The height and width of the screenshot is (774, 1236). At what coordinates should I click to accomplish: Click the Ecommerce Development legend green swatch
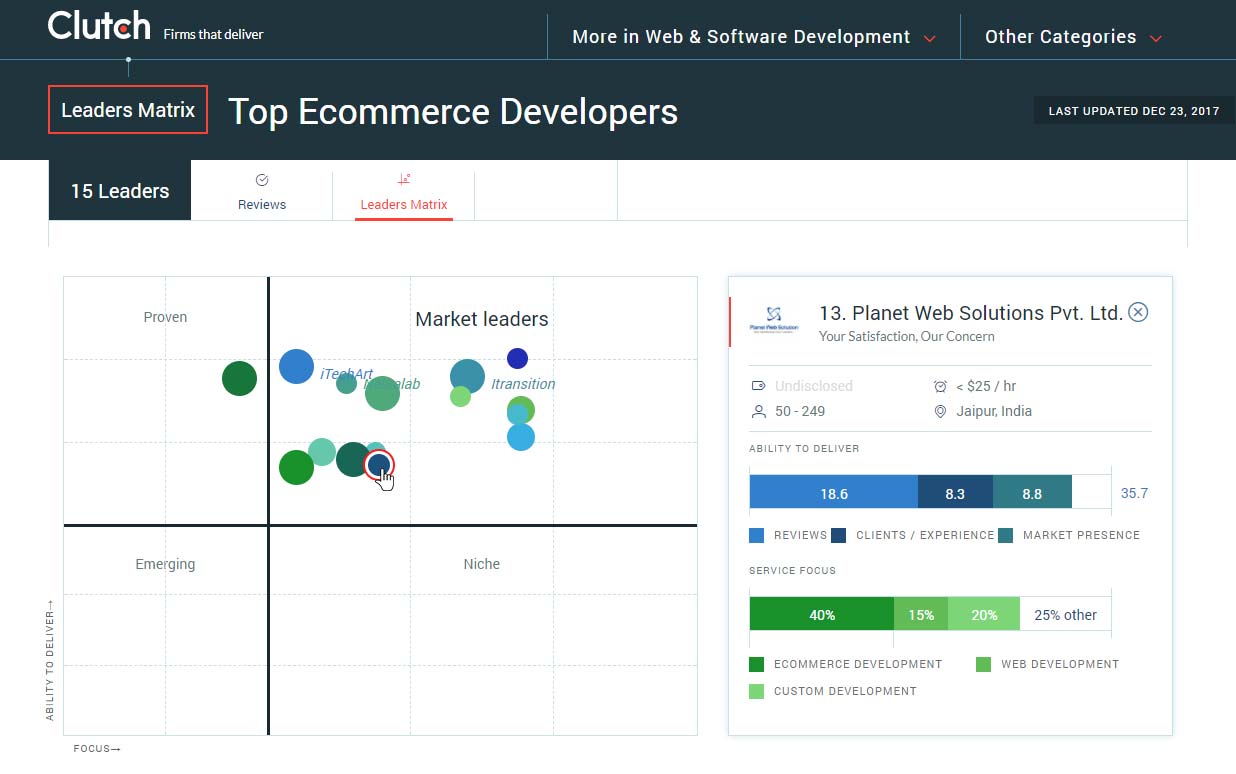tap(757, 664)
